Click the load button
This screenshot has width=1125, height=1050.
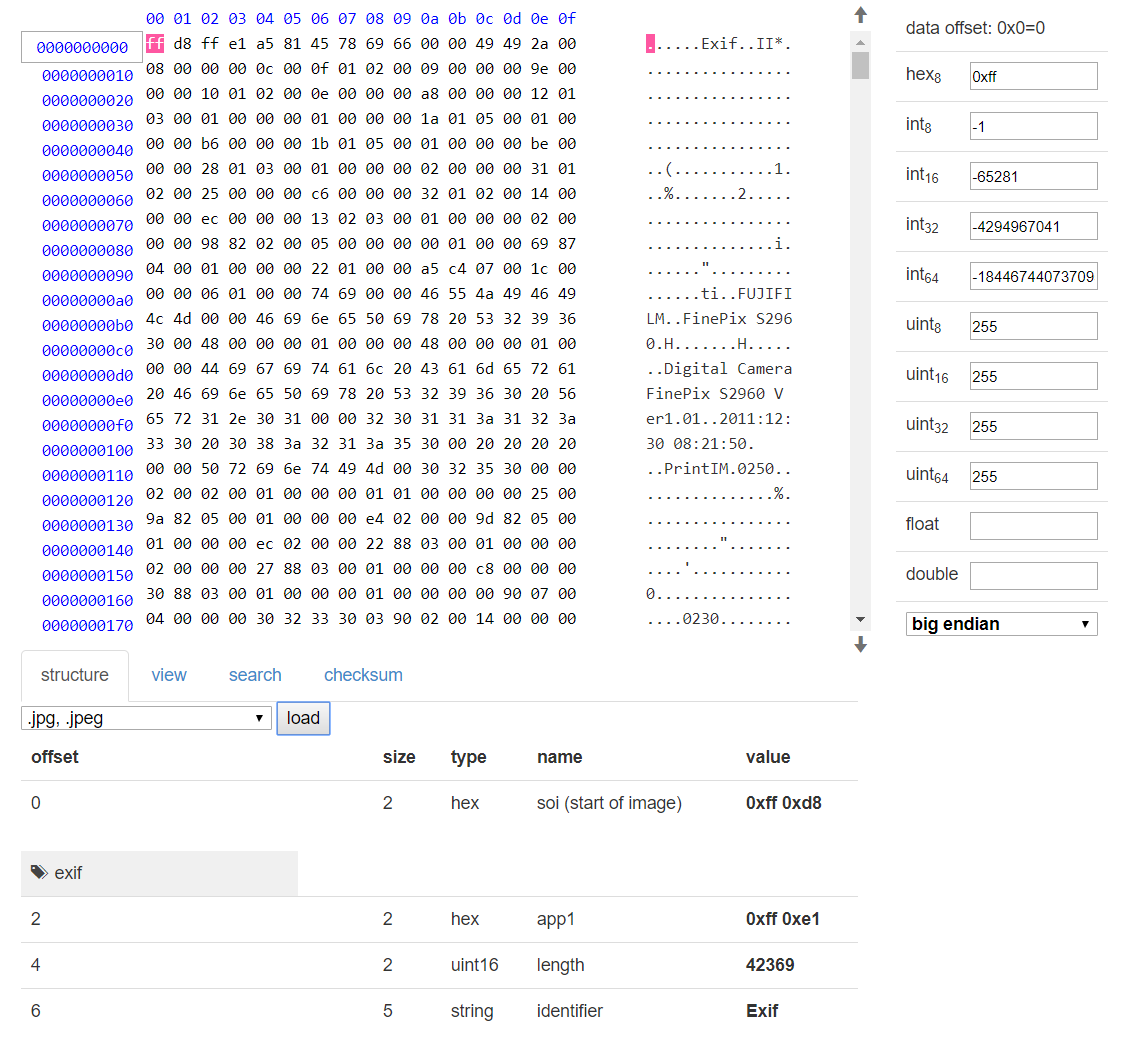pos(303,718)
